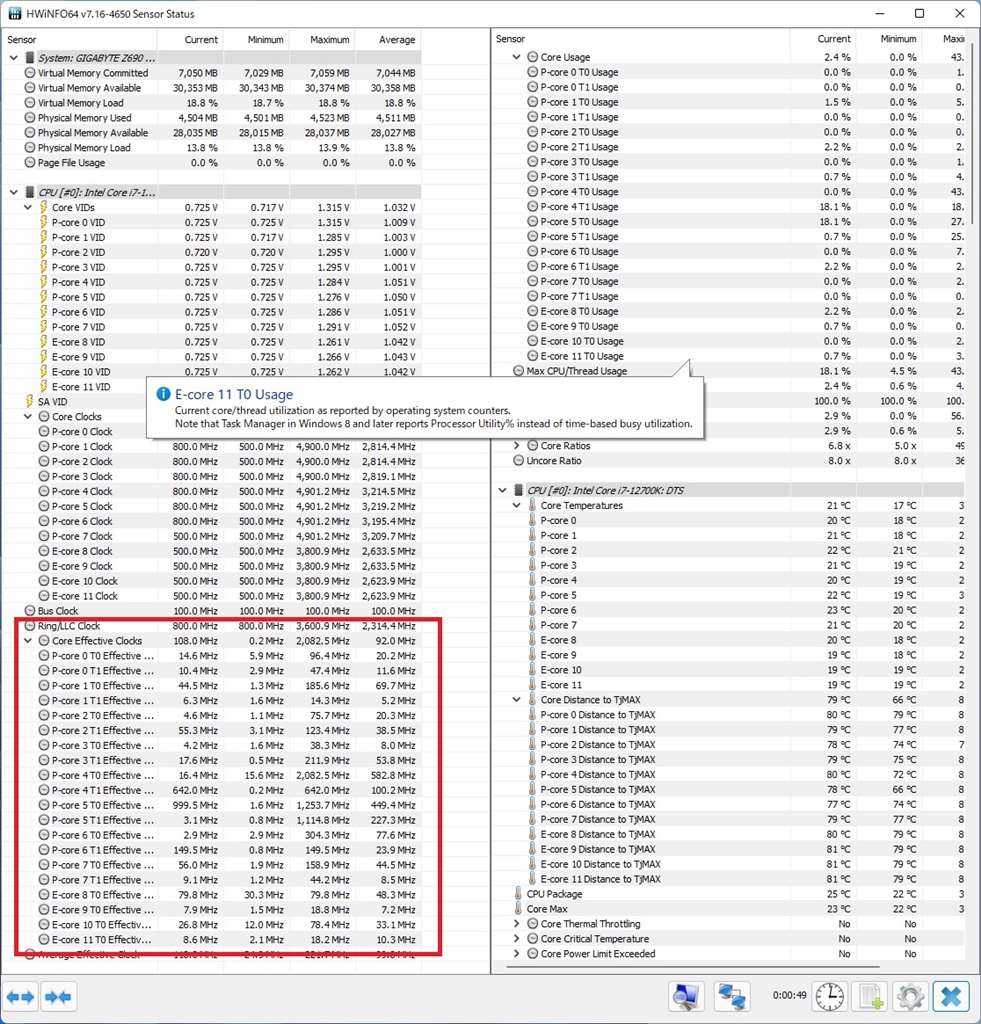
Task: Click the left pane Minimum column header
Action: tap(256, 40)
